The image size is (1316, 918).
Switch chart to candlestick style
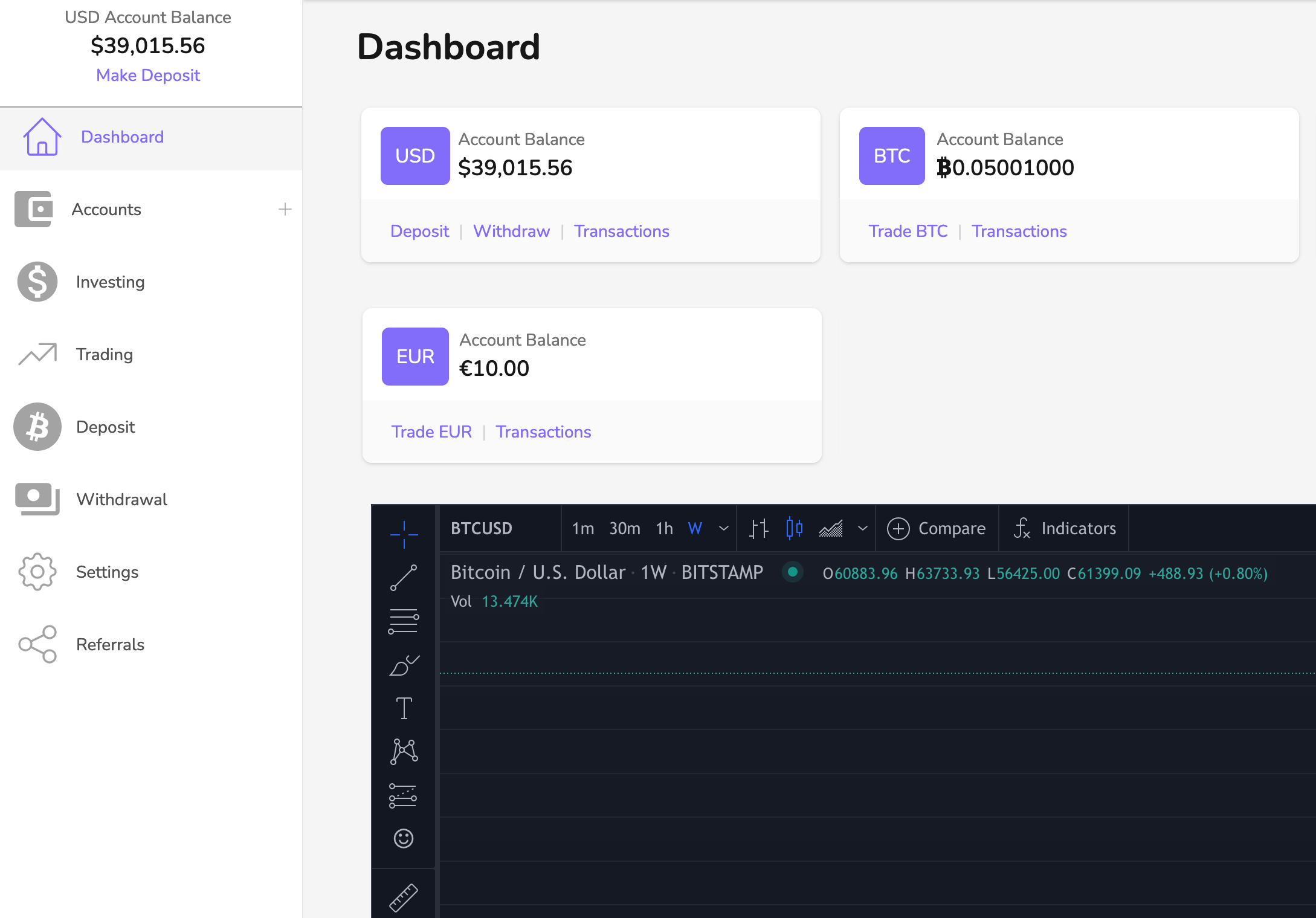(x=794, y=528)
